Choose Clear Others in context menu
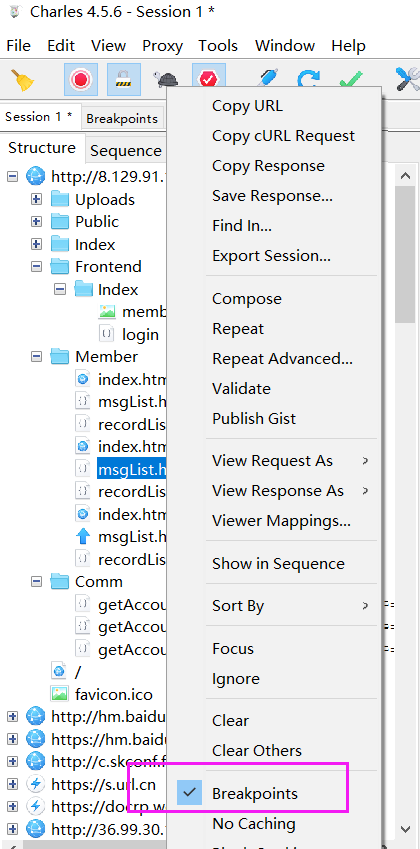 point(257,750)
